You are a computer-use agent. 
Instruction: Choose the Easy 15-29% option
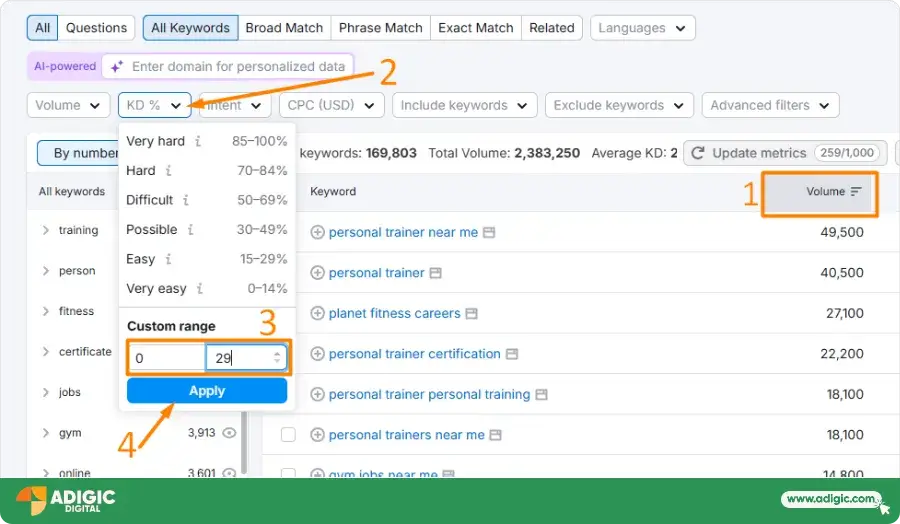[x=207, y=259]
